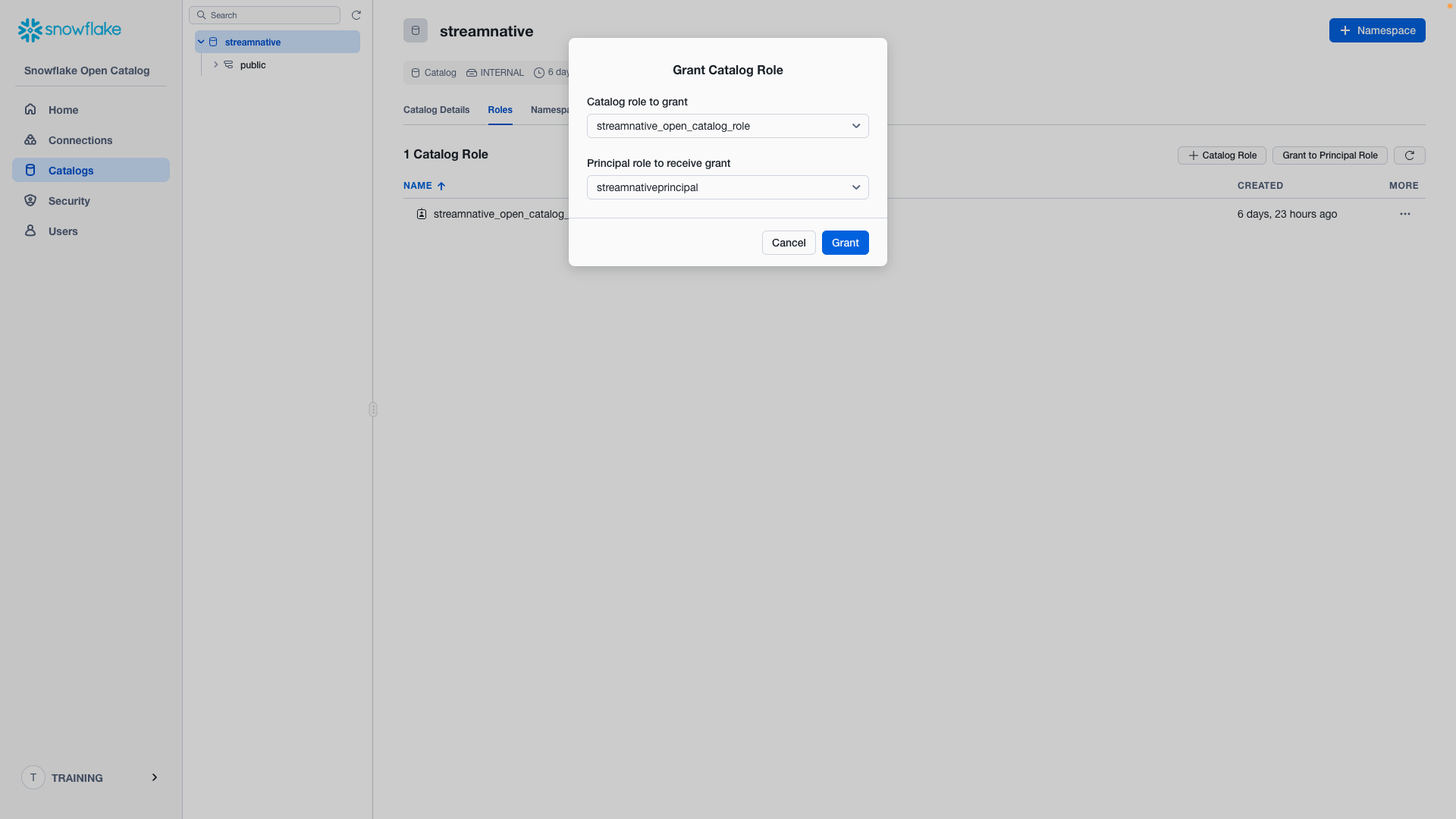Click the Cancel button to dismiss
This screenshot has height=819, width=1456.
point(789,242)
